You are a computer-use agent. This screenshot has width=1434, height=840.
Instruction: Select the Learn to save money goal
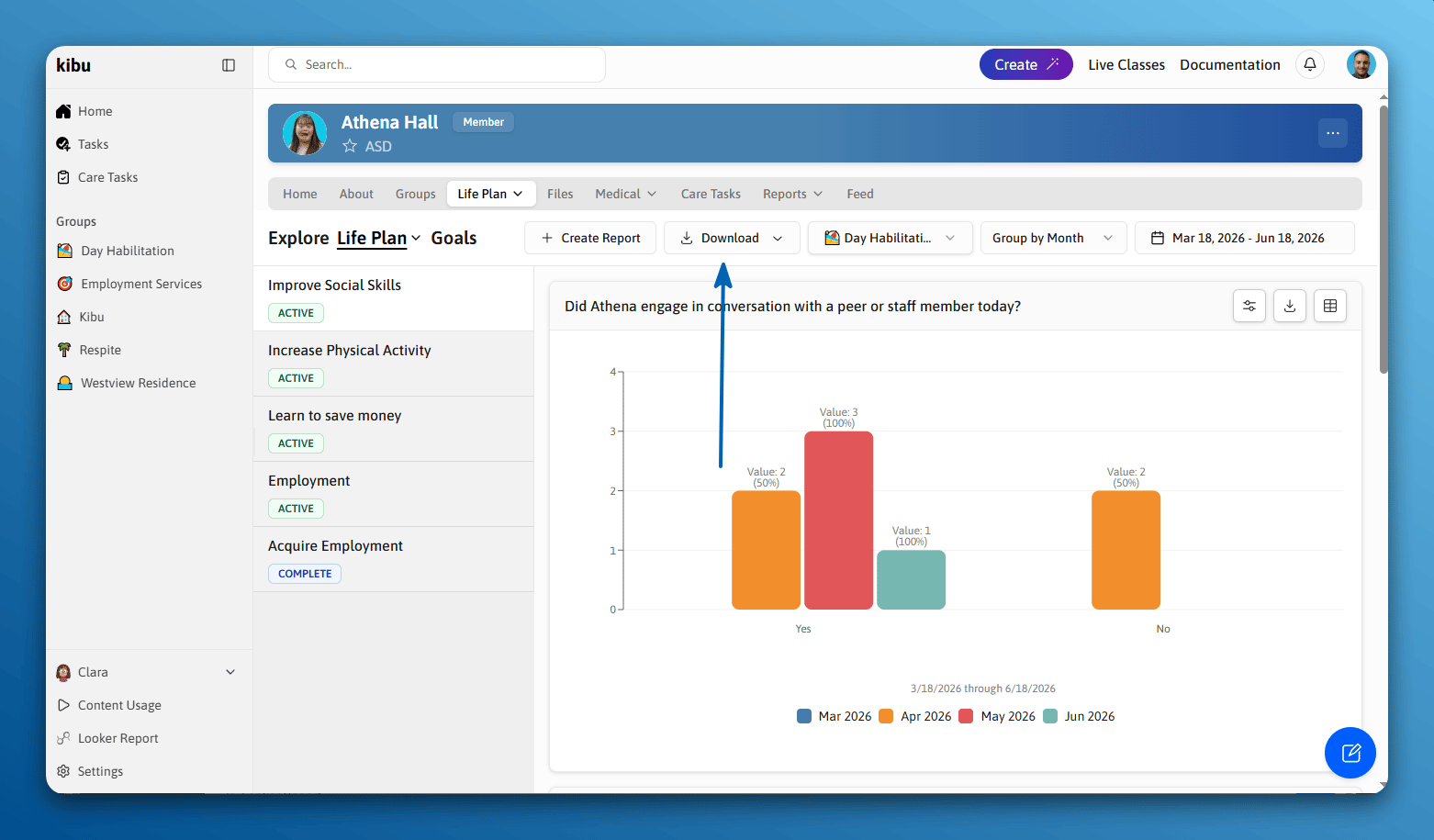tap(393, 429)
